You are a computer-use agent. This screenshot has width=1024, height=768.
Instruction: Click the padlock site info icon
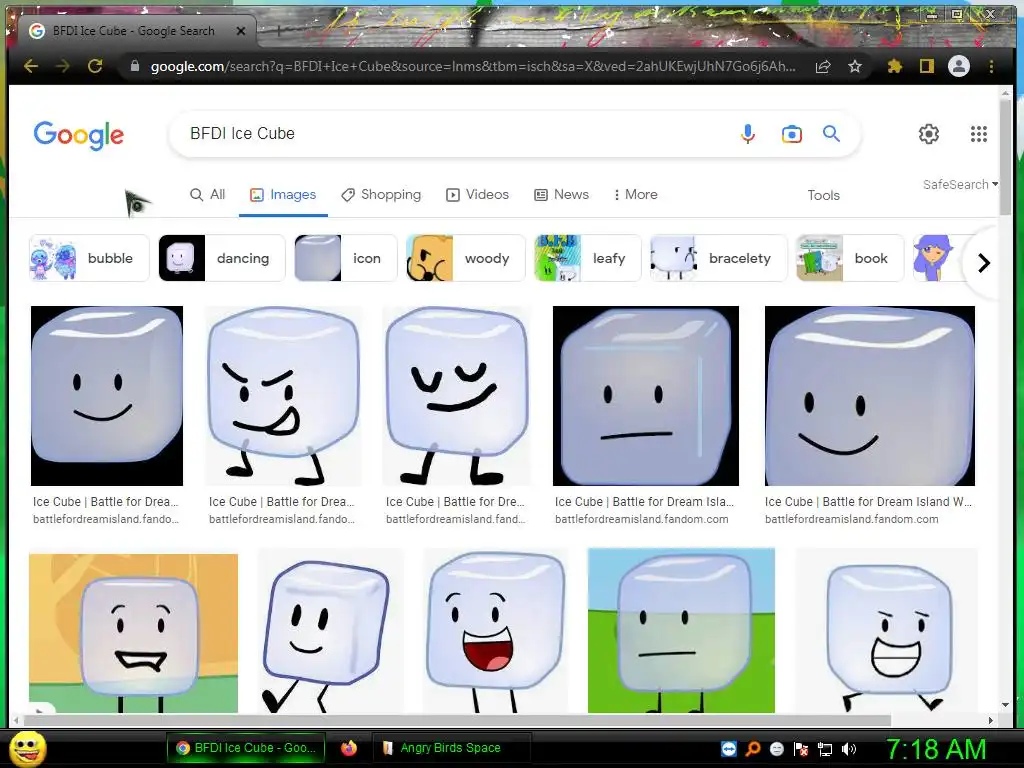coord(135,66)
